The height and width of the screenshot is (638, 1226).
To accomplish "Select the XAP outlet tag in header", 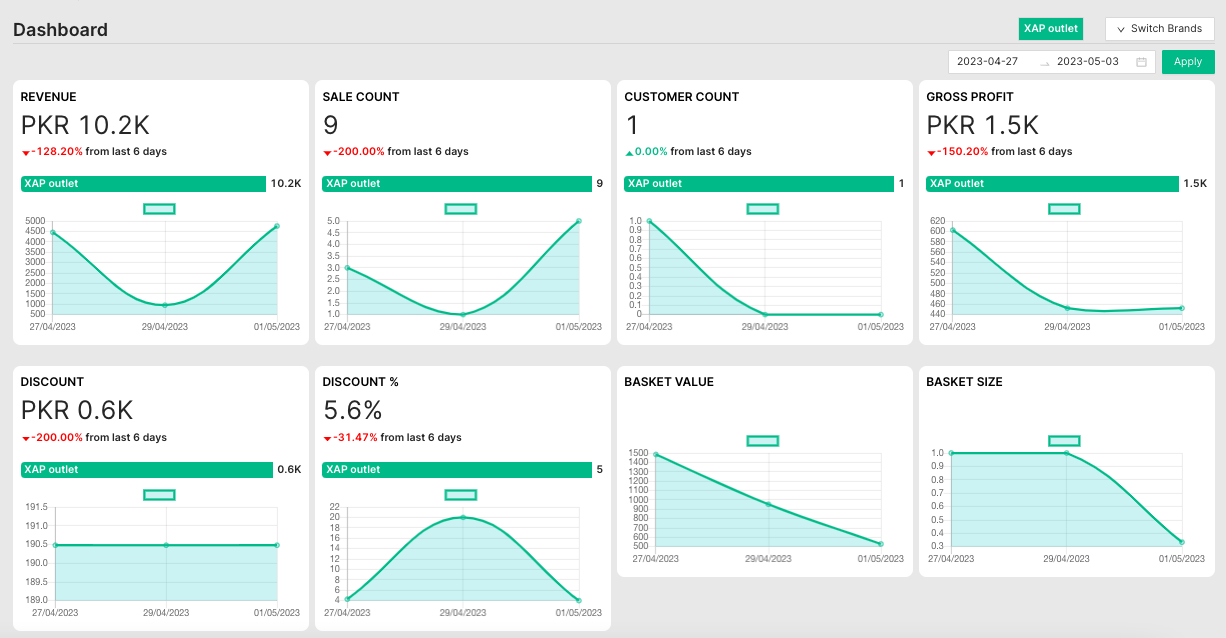I will coord(1050,29).
